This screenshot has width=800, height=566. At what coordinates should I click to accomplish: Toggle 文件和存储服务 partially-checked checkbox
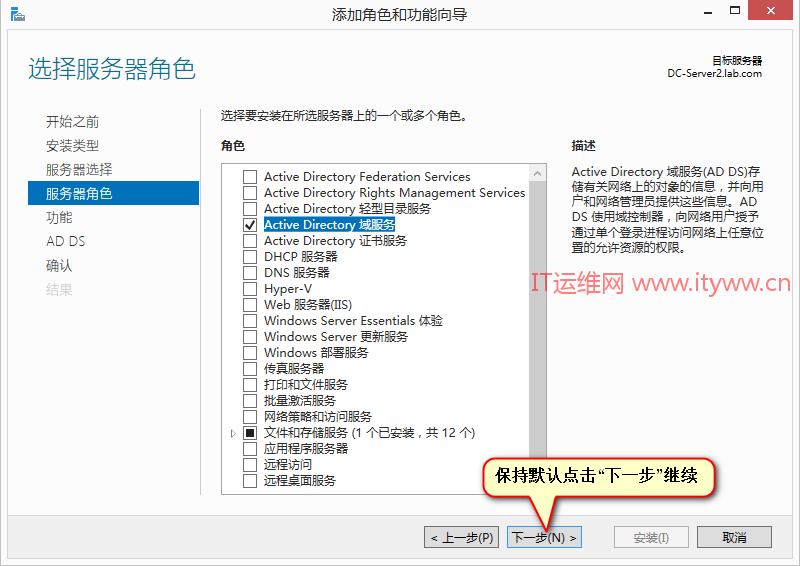(x=250, y=433)
